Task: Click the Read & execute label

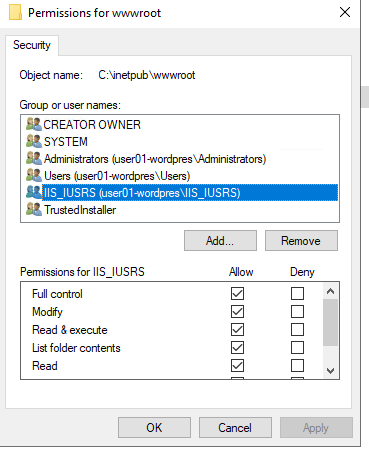Action: tap(70, 330)
